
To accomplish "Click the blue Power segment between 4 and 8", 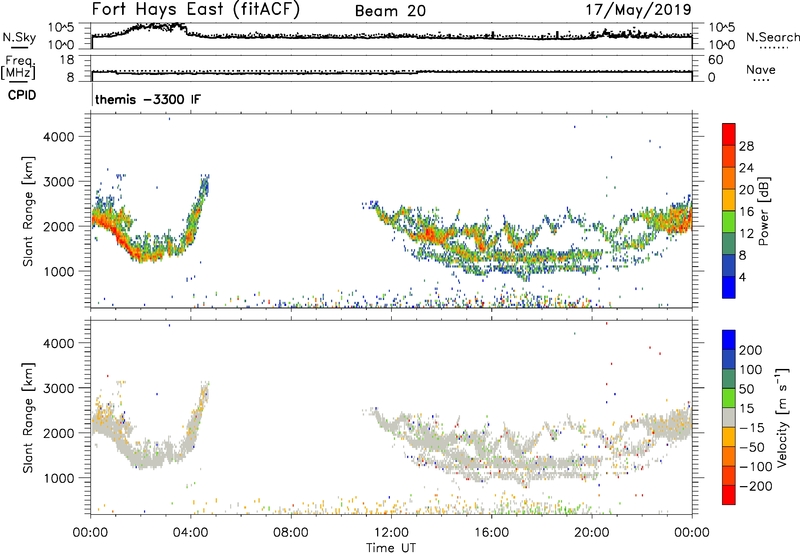I will [x=729, y=266].
